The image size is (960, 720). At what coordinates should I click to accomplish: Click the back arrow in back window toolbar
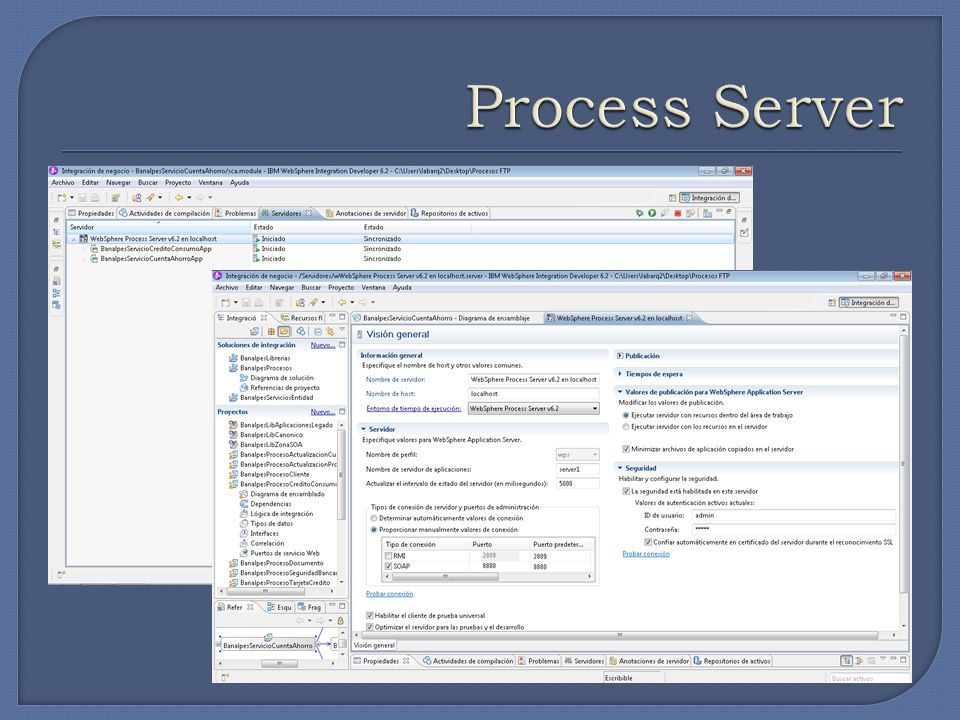[179, 198]
